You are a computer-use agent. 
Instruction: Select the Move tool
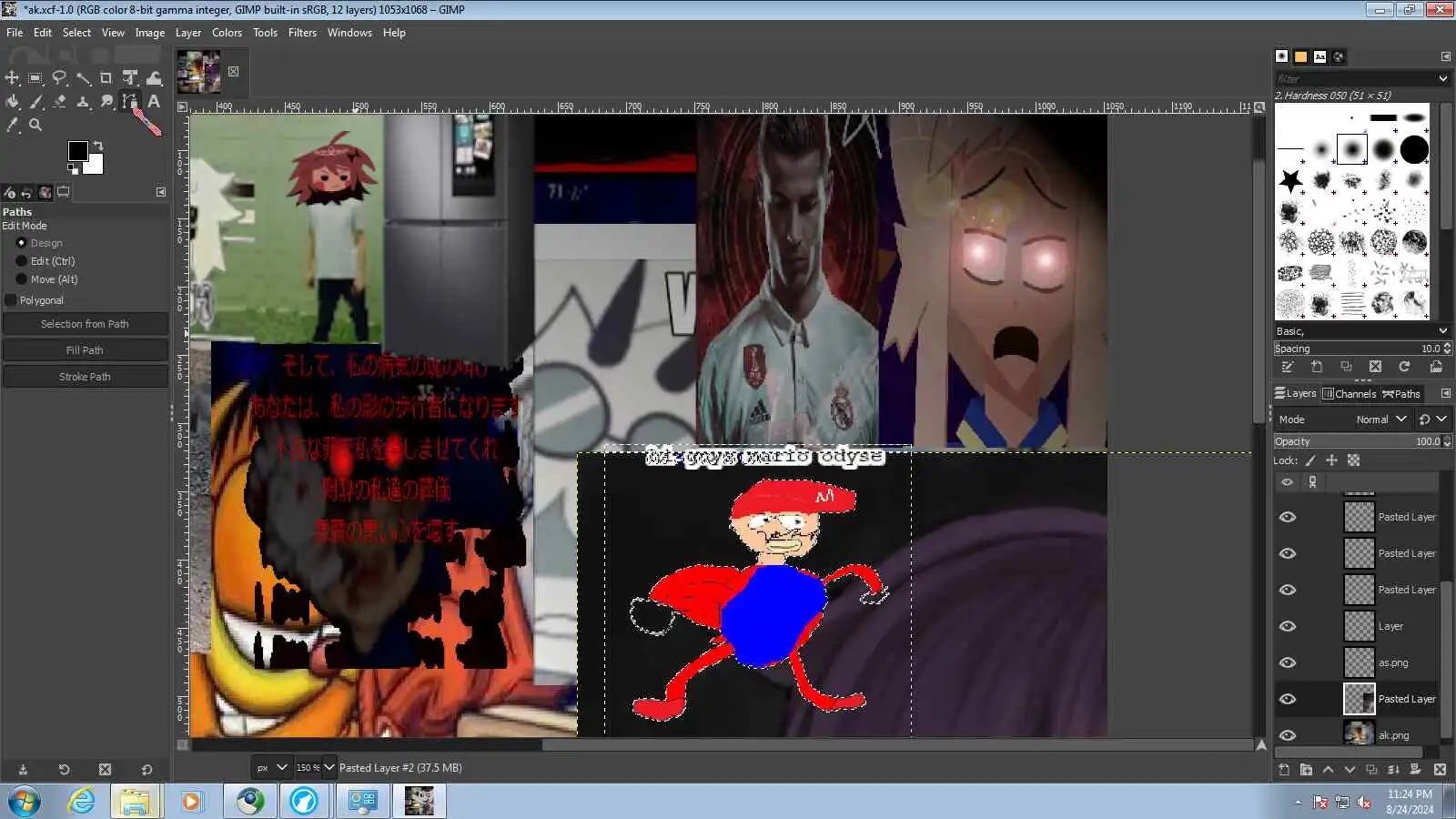12,78
